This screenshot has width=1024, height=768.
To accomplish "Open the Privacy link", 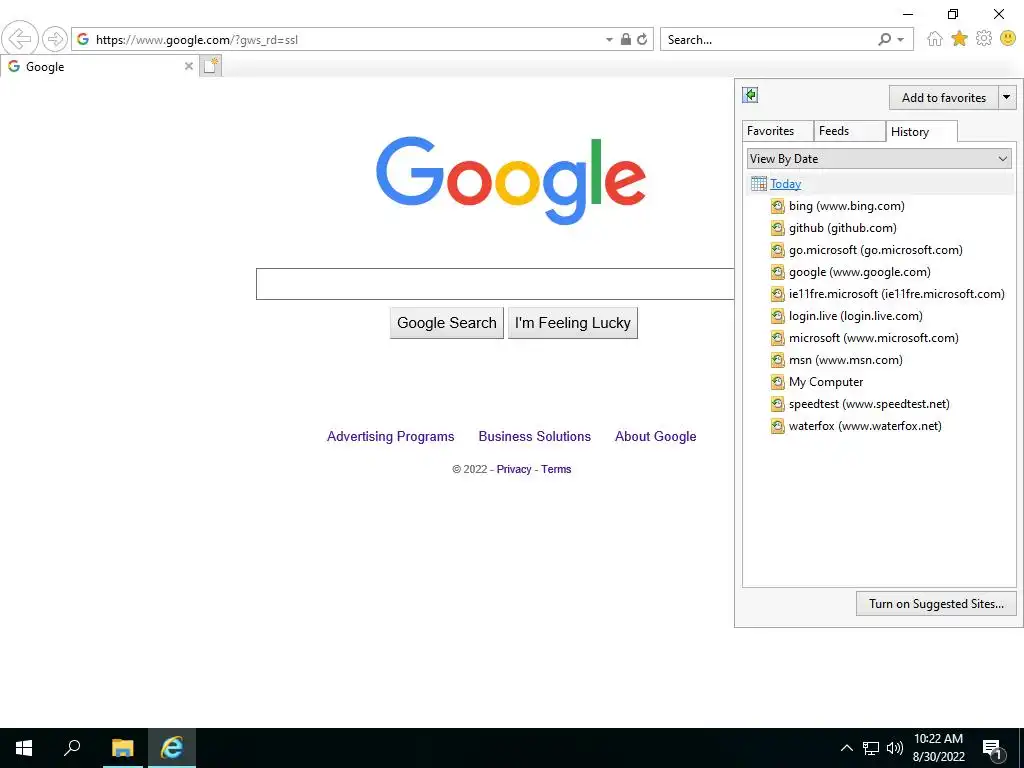I will pyautogui.click(x=514, y=470).
